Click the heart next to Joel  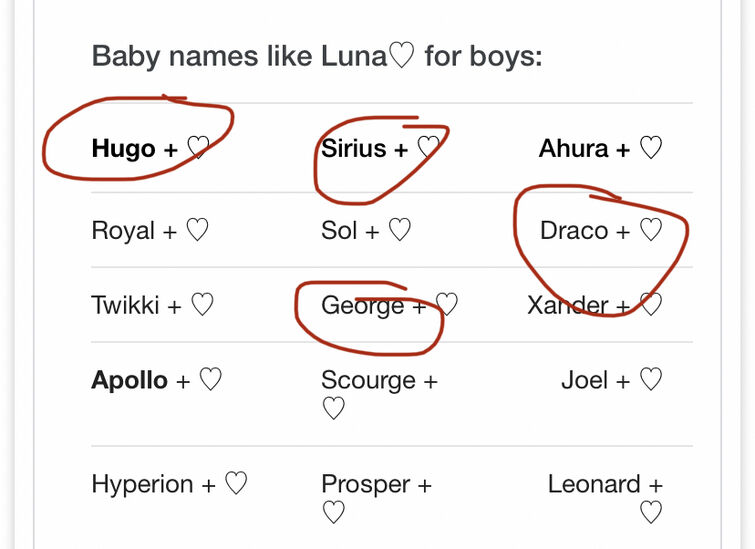click(651, 379)
